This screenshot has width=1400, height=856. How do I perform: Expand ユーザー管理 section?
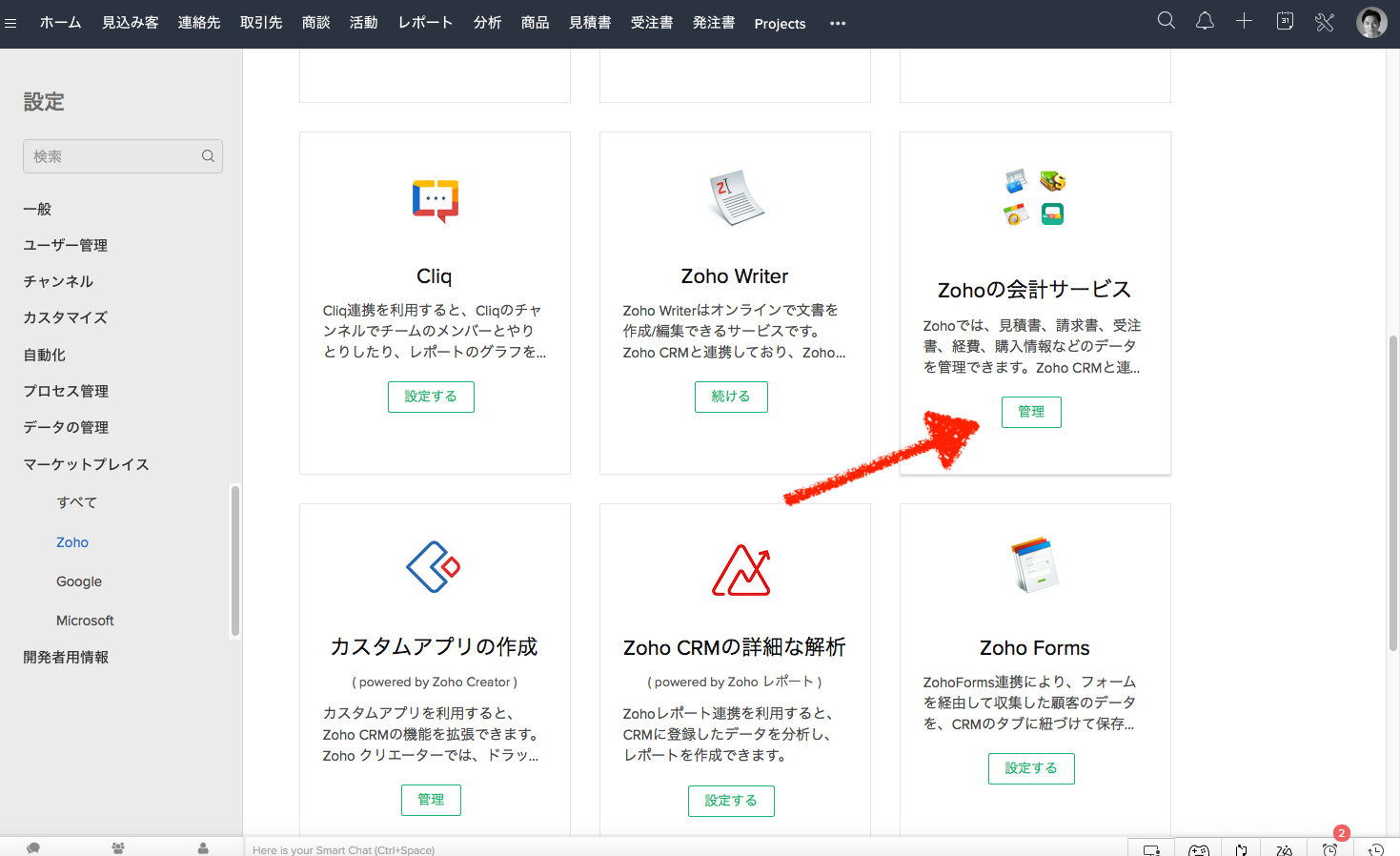point(65,245)
